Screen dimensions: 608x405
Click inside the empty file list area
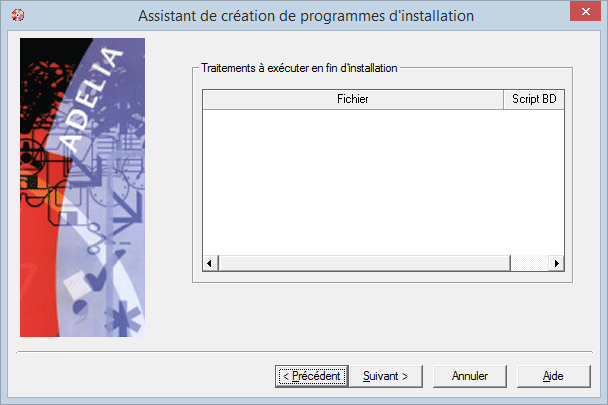click(x=383, y=182)
